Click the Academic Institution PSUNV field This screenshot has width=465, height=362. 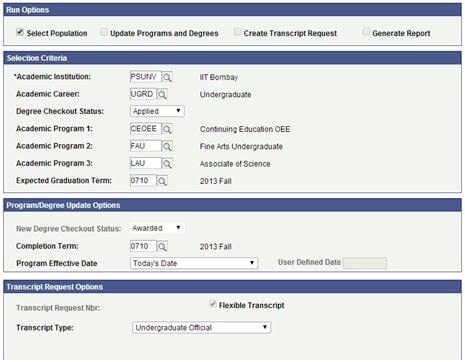pyautogui.click(x=146, y=77)
